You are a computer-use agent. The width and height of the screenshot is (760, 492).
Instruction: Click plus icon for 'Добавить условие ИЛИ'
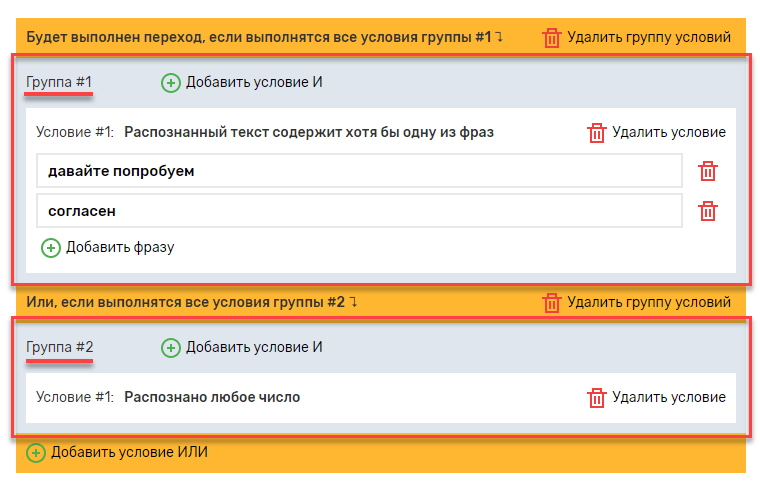pos(36,453)
